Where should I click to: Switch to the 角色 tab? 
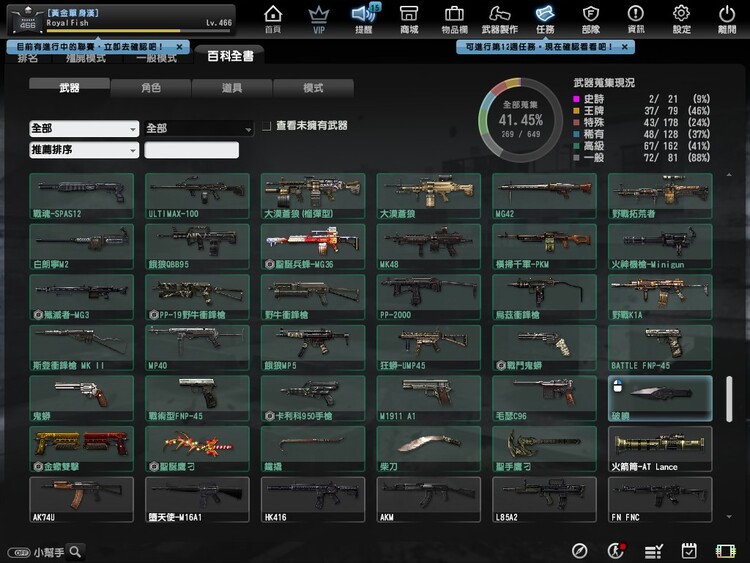pos(151,88)
